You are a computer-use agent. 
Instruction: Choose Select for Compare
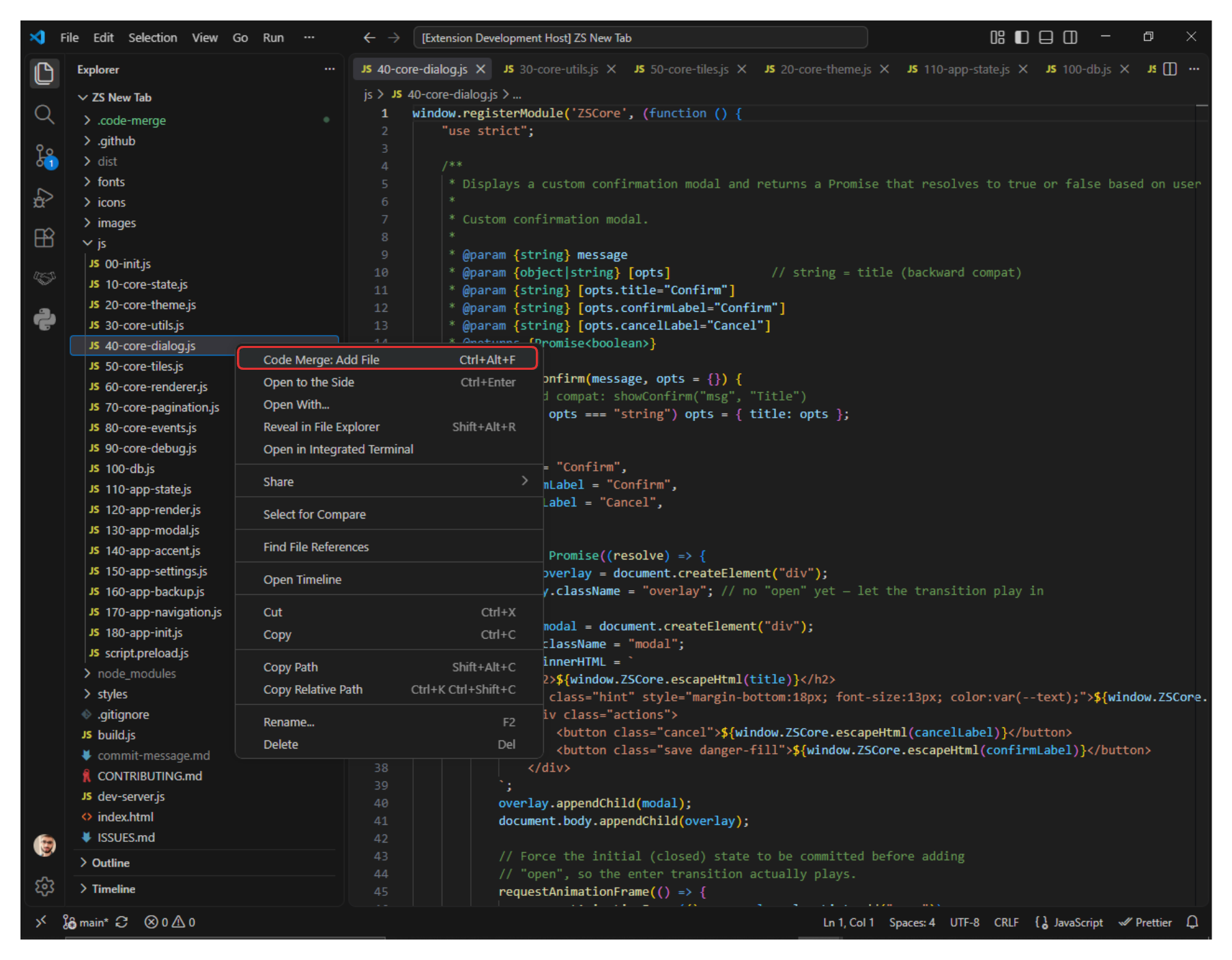[389, 514]
